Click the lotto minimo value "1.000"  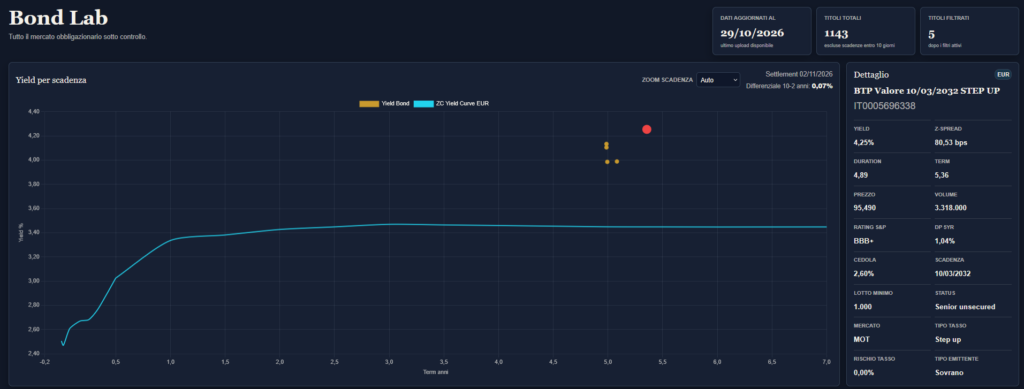863,306
